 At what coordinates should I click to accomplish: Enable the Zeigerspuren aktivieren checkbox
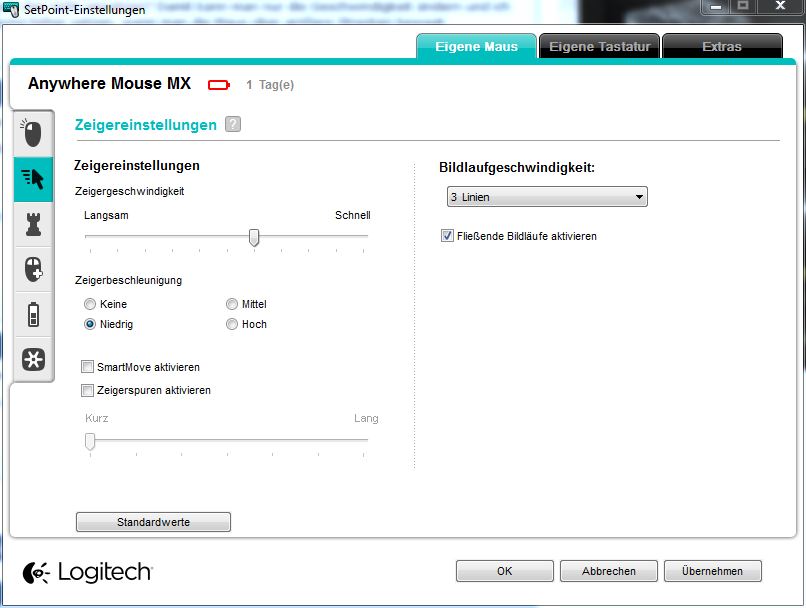(x=87, y=390)
